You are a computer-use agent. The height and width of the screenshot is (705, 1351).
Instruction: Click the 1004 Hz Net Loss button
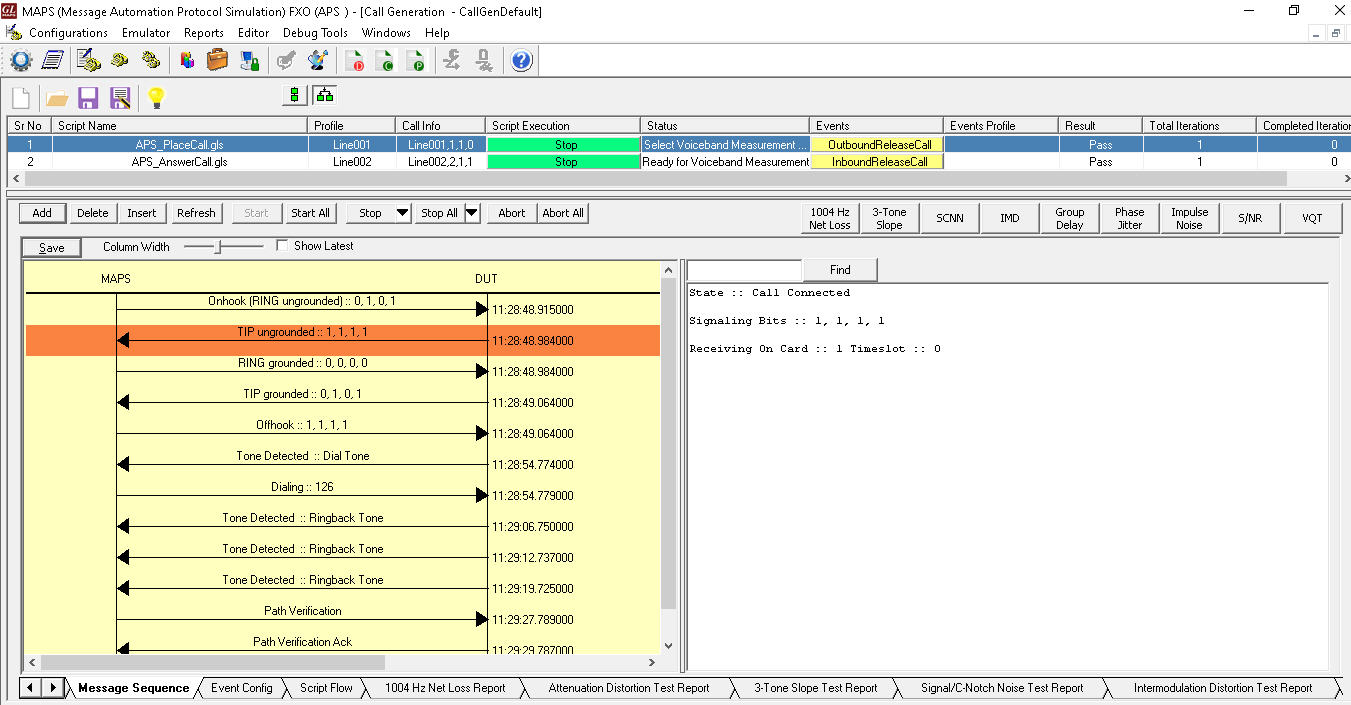pyautogui.click(x=828, y=218)
